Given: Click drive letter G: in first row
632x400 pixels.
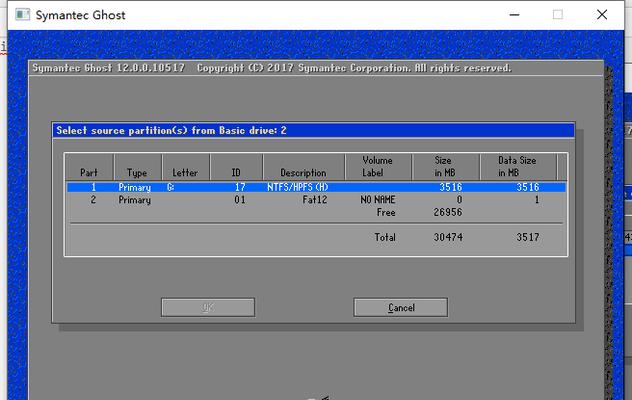Looking at the screenshot, I should click(170, 187).
